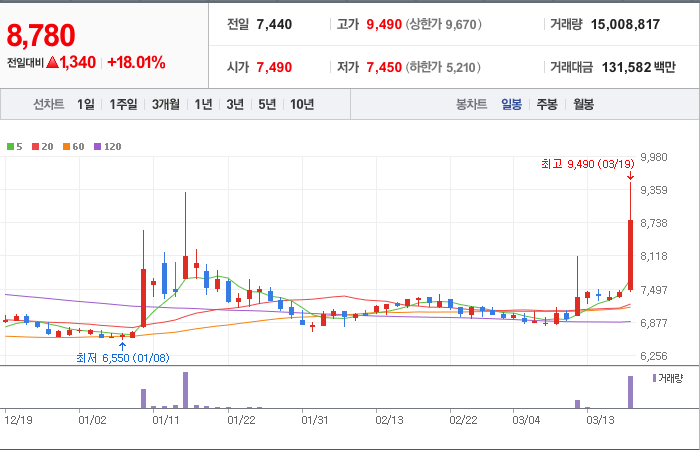Click the 봉차트 label
700x450 pixels.
[x=471, y=104]
